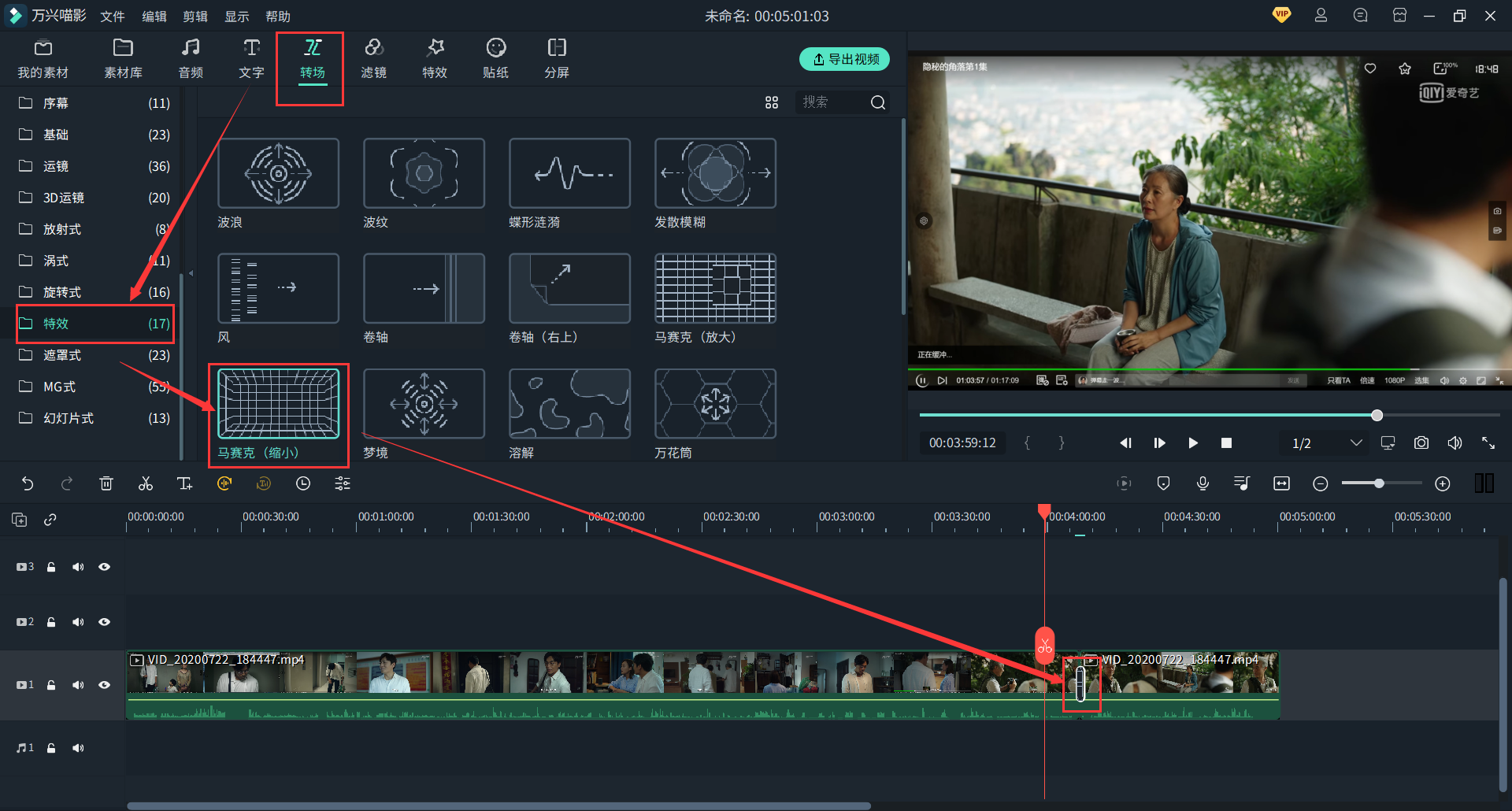The image size is (1512, 811).
Task: Take a snapshot with the camera icon
Action: pos(1421,443)
